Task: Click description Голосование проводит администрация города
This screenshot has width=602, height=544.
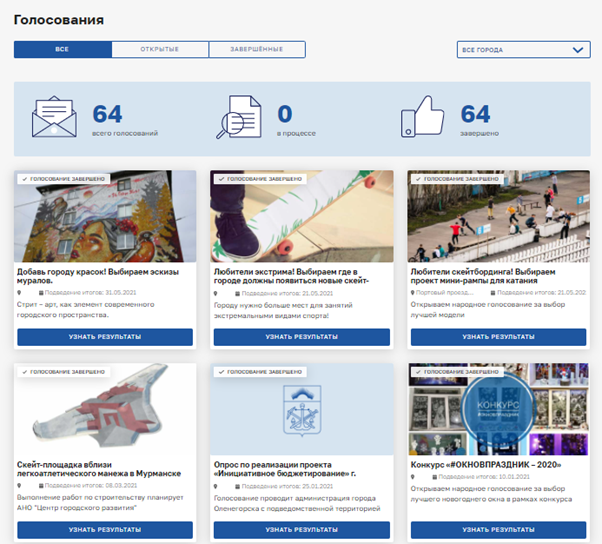Action: [x=297, y=503]
